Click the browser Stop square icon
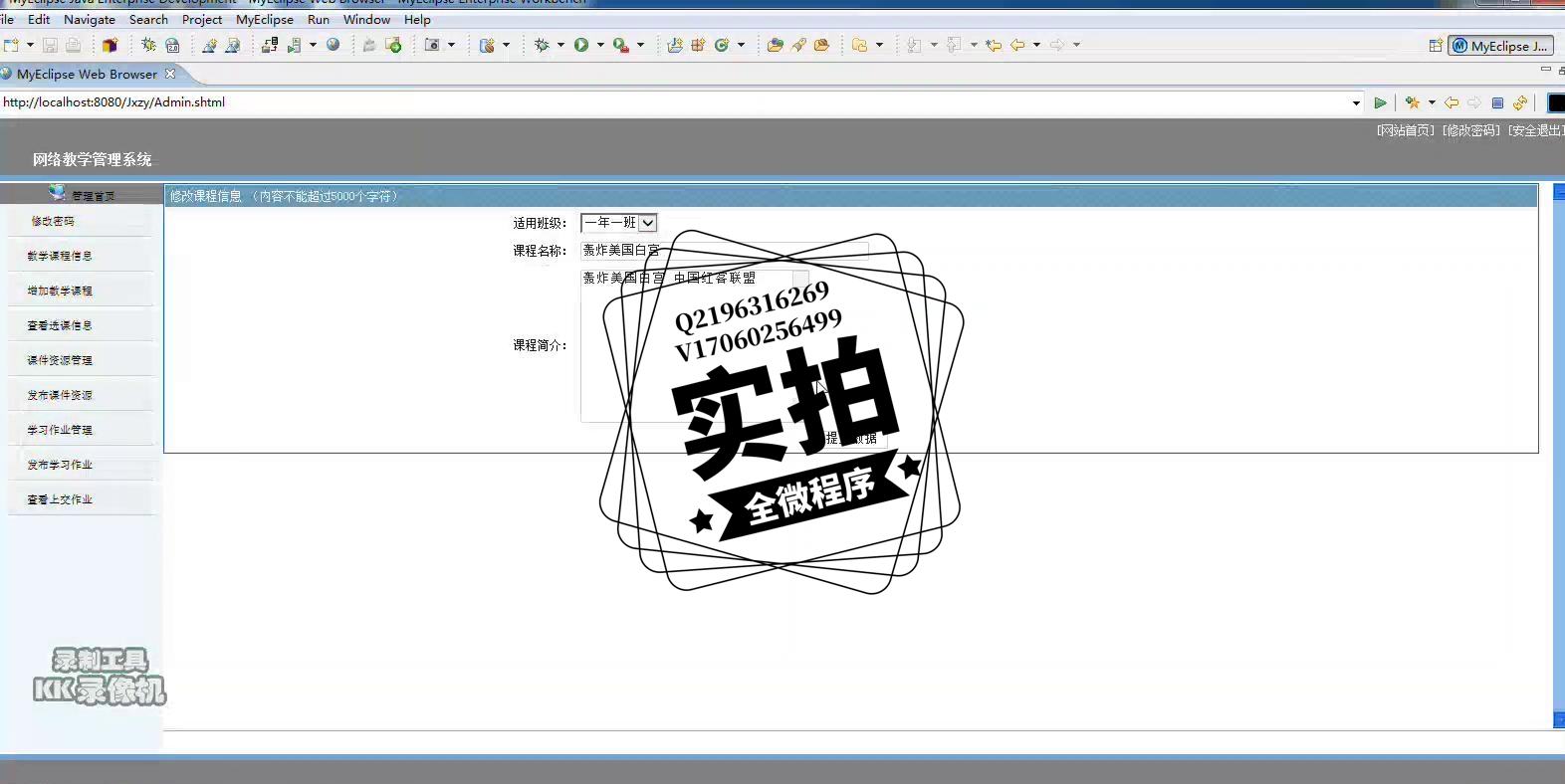Viewport: 1565px width, 784px height. pos(1497,103)
